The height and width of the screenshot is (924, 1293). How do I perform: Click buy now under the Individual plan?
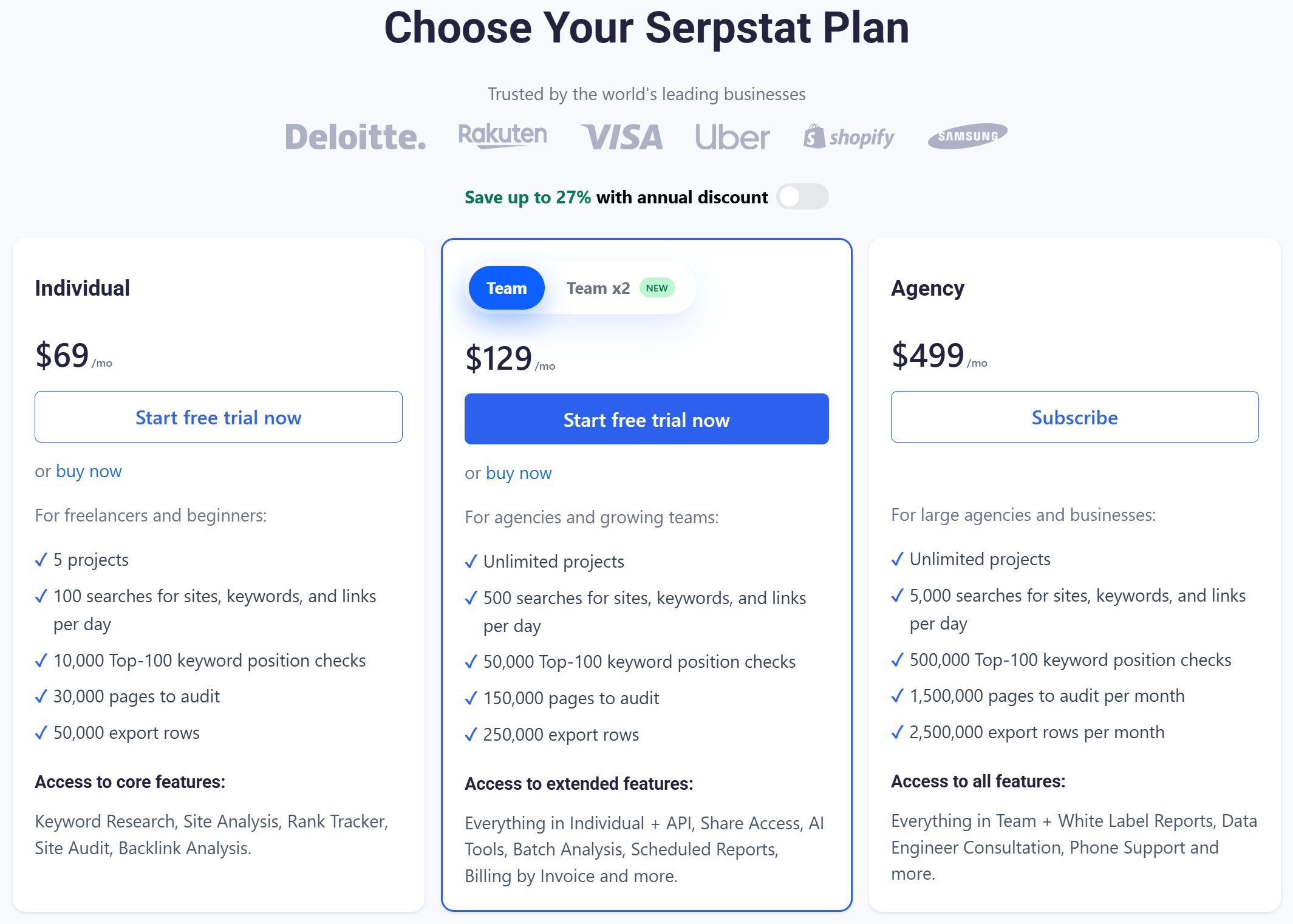click(89, 471)
